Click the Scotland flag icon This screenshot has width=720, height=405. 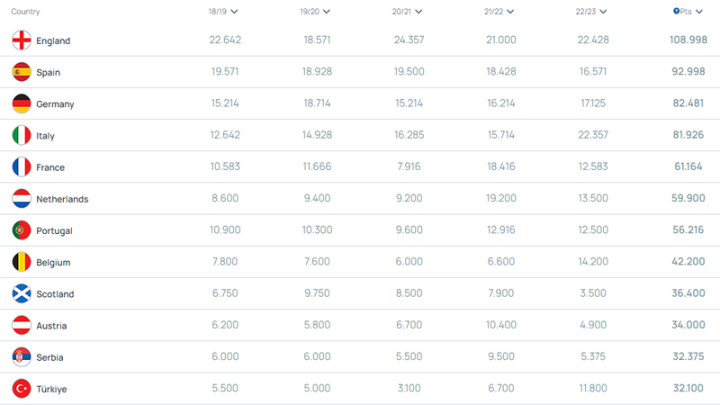click(x=22, y=294)
